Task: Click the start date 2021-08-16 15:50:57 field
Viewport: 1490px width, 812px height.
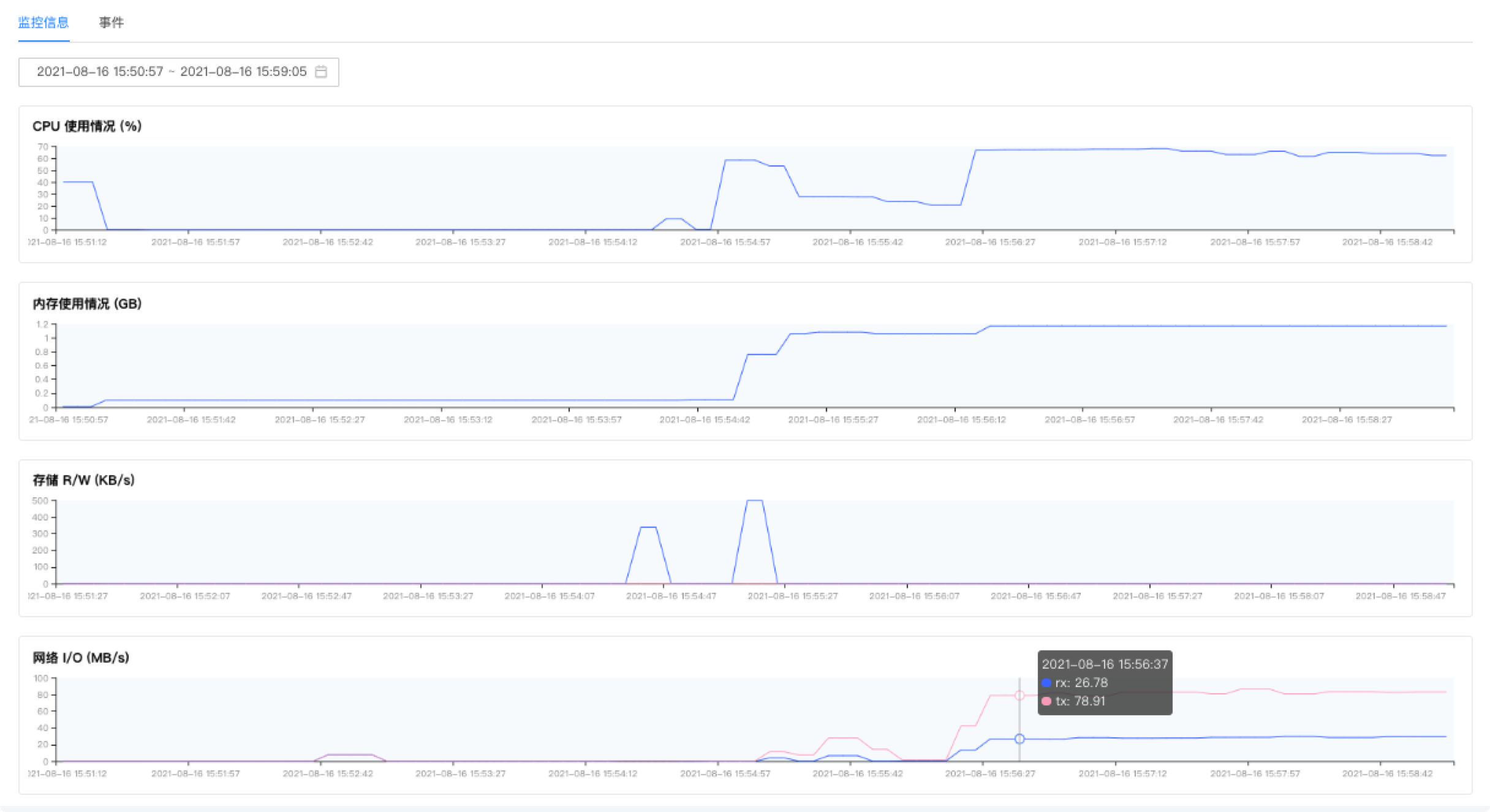Action: (x=100, y=72)
